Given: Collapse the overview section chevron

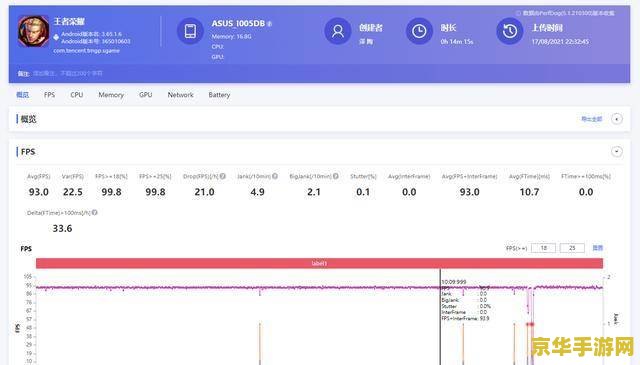Looking at the screenshot, I should (617, 119).
